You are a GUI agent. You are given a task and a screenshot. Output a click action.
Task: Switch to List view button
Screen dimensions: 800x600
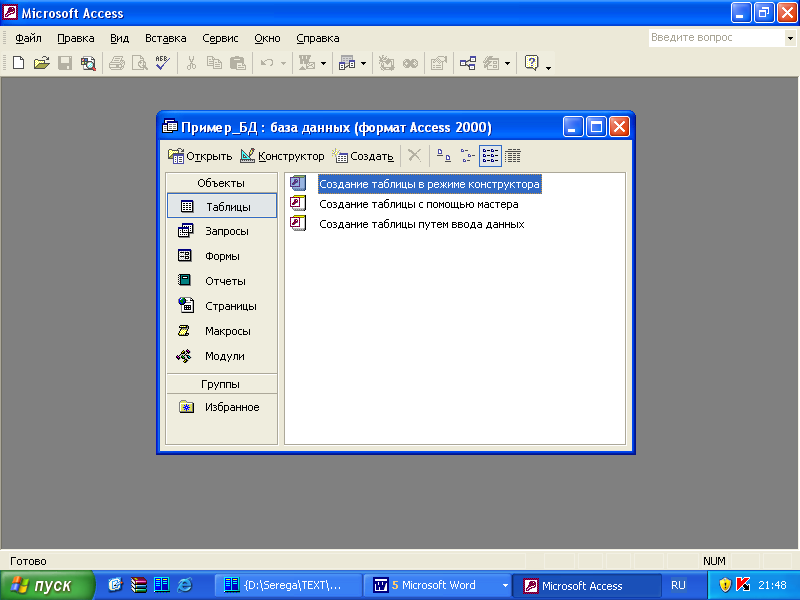pyautogui.click(x=490, y=156)
